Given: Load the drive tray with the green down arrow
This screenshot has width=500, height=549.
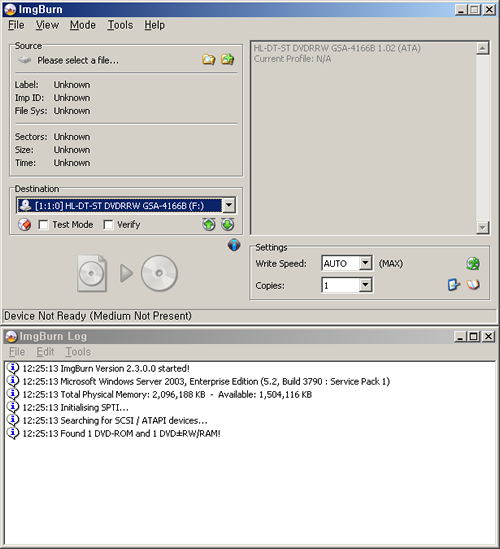Looking at the screenshot, I should pos(228,224).
